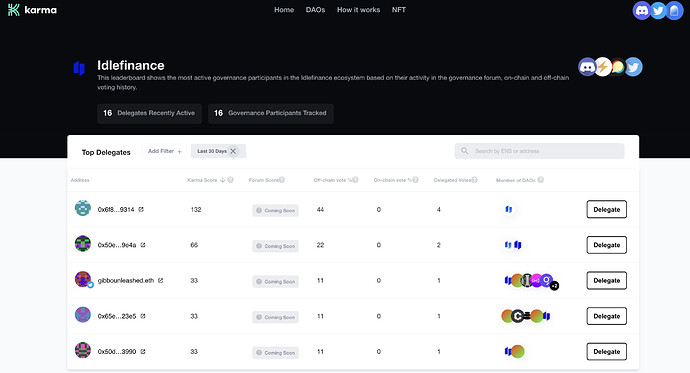Click the Karma Score value 132
This screenshot has width=690, height=373.
tap(196, 209)
